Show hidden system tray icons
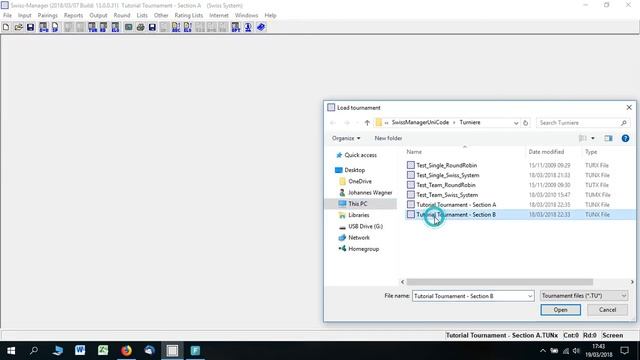Image resolution: width=640 pixels, height=360 pixels. tap(542, 351)
